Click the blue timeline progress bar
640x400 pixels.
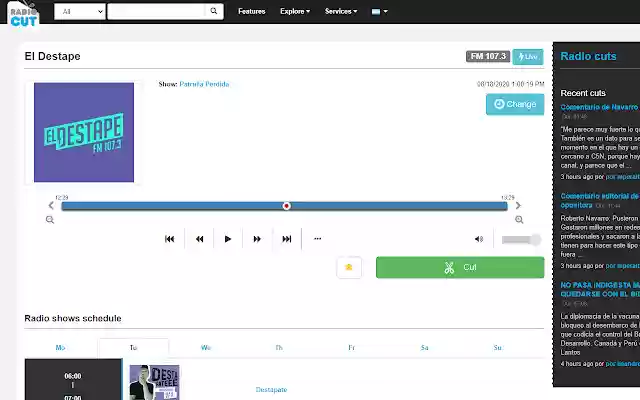tap(284, 206)
